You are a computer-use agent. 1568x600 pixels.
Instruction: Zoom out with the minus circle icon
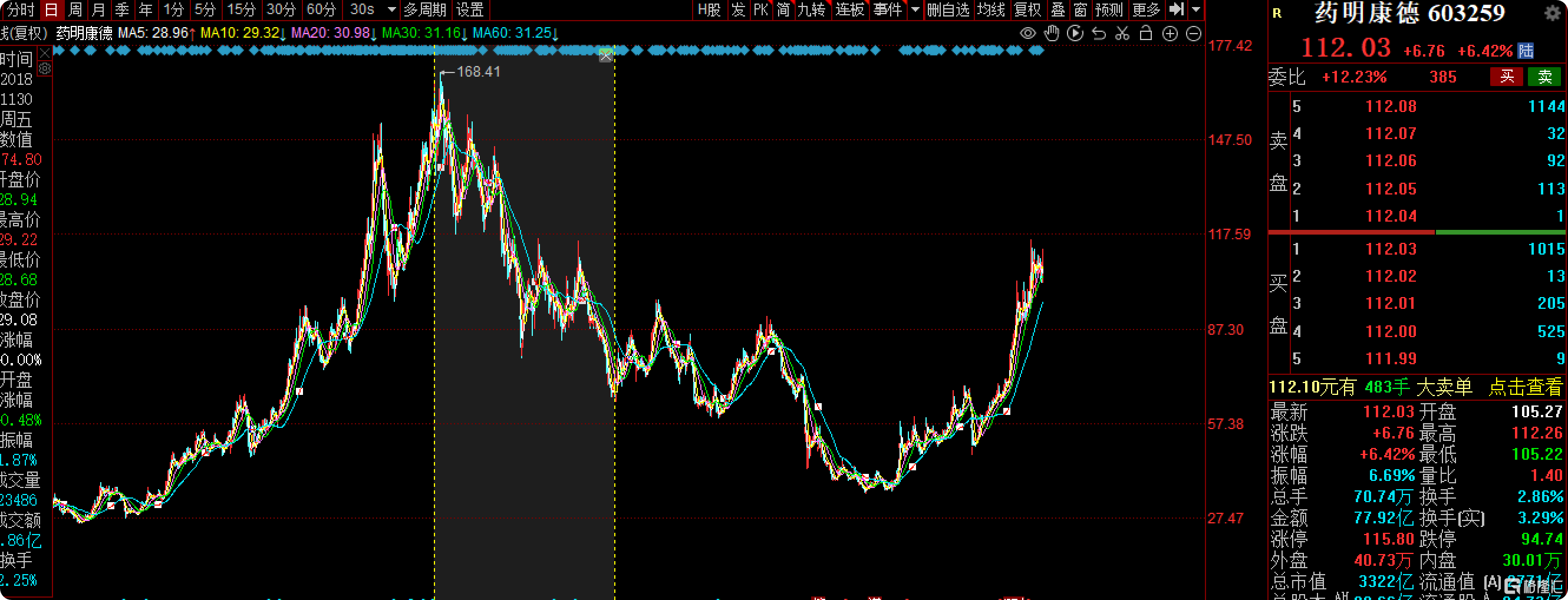coord(1194,34)
